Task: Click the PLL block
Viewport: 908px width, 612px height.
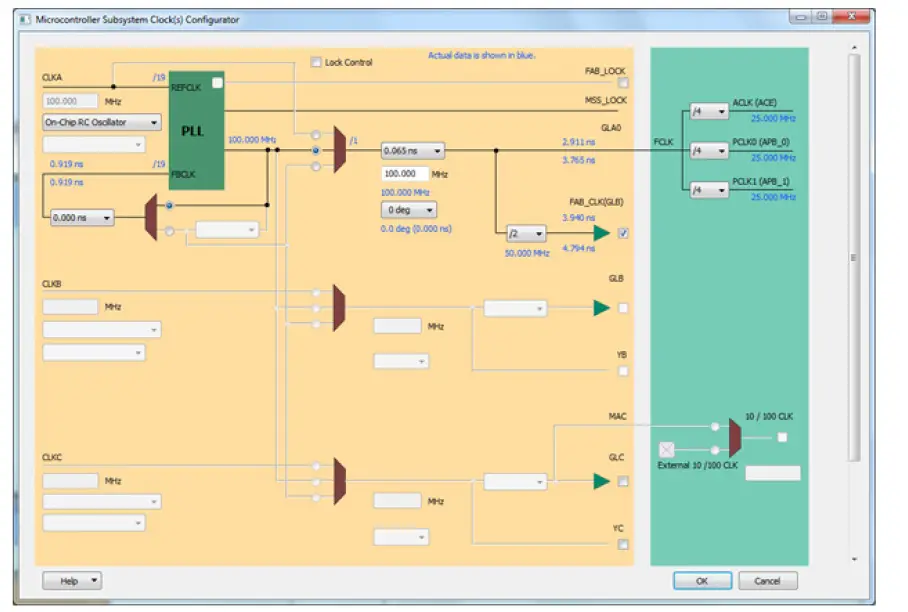Action: 196,130
